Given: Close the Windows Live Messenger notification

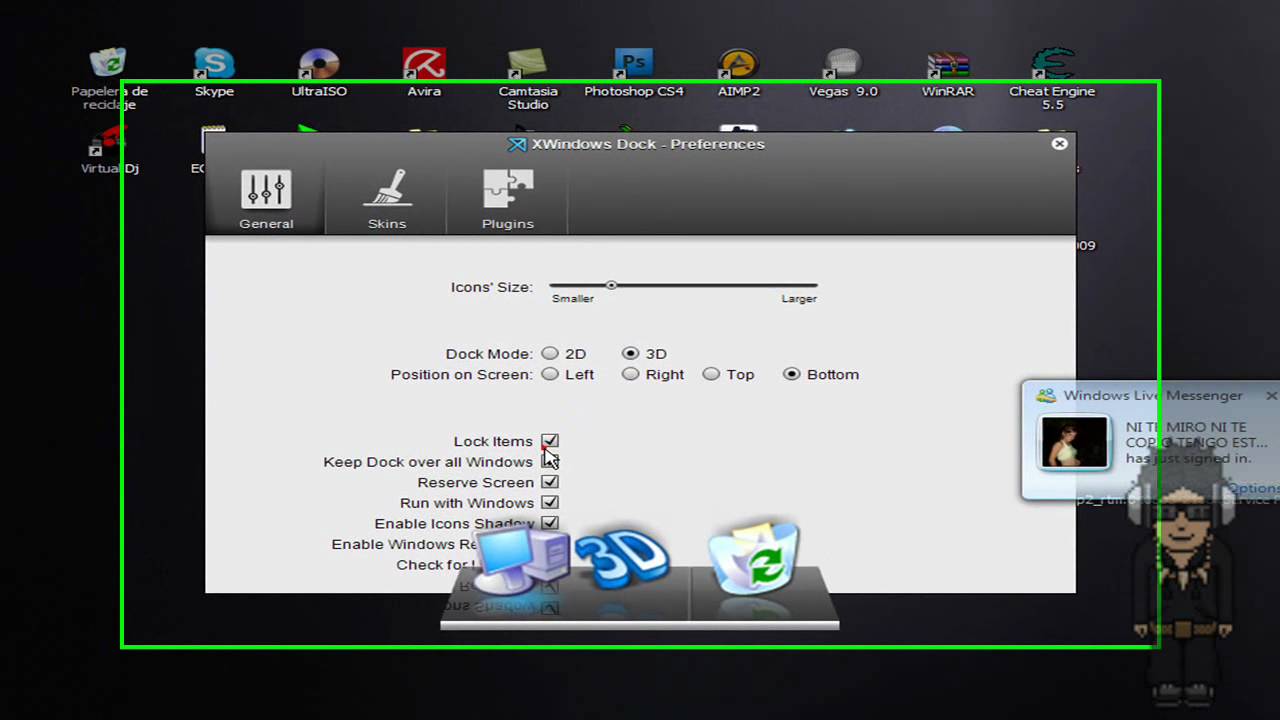Looking at the screenshot, I should point(1271,396).
